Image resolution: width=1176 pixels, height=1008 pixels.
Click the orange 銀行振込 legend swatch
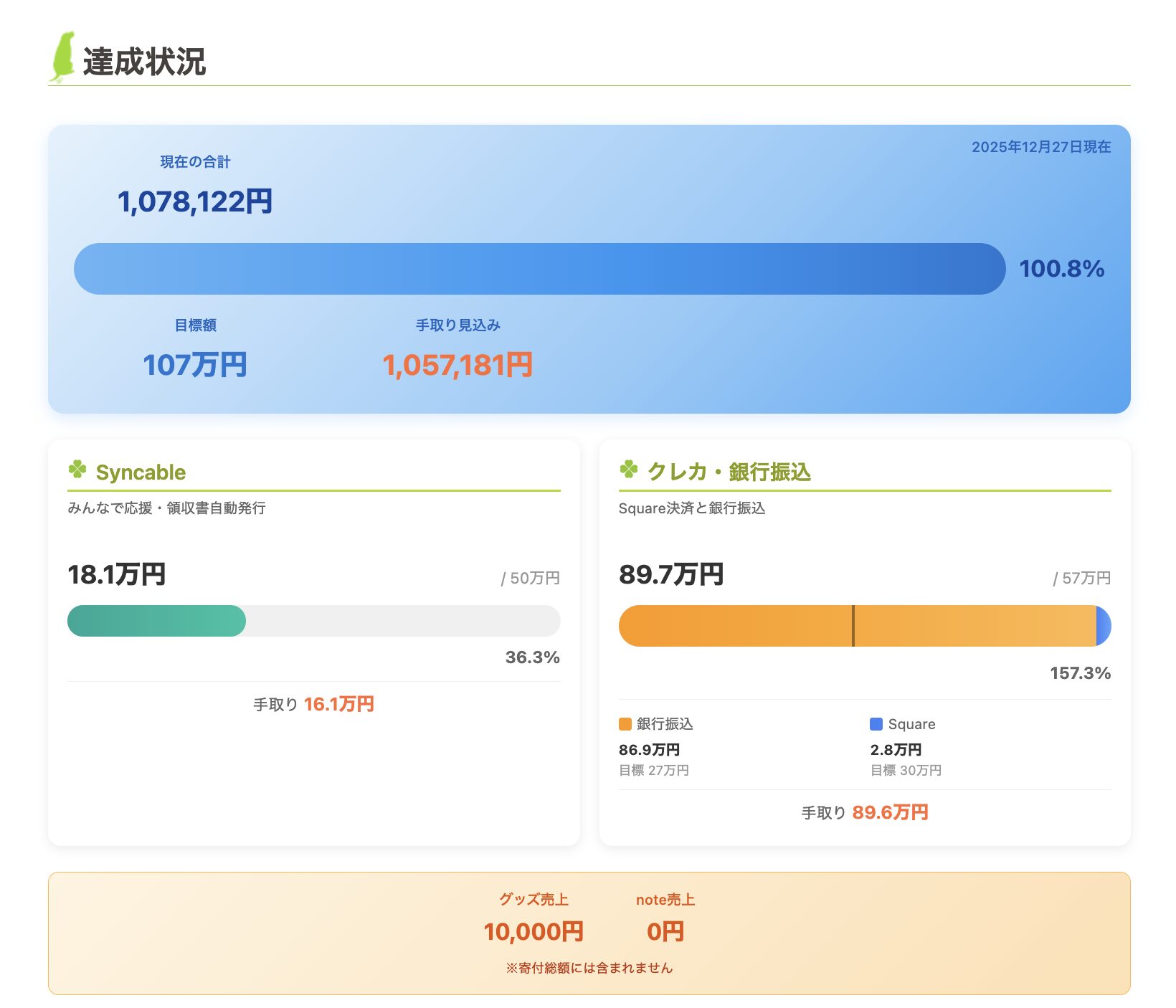pyautogui.click(x=625, y=724)
